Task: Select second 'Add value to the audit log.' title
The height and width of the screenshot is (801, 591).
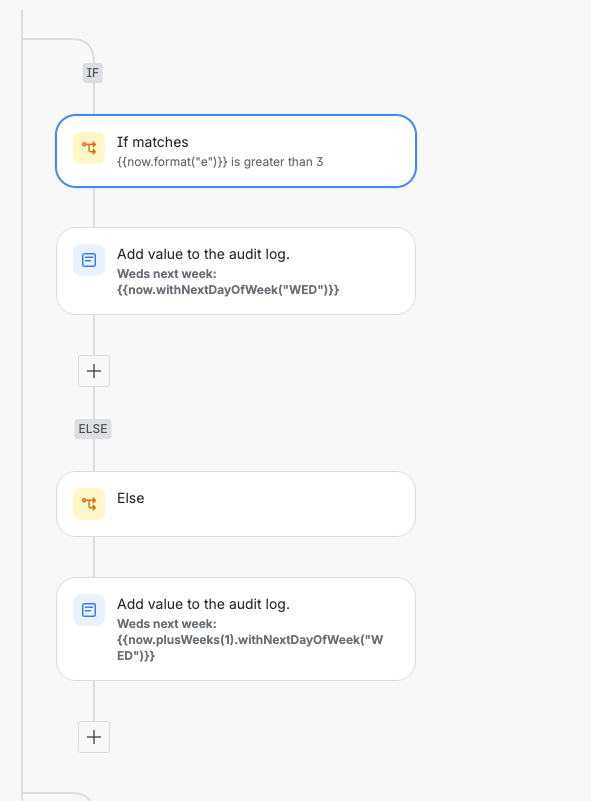Action: pyautogui.click(x=203, y=604)
